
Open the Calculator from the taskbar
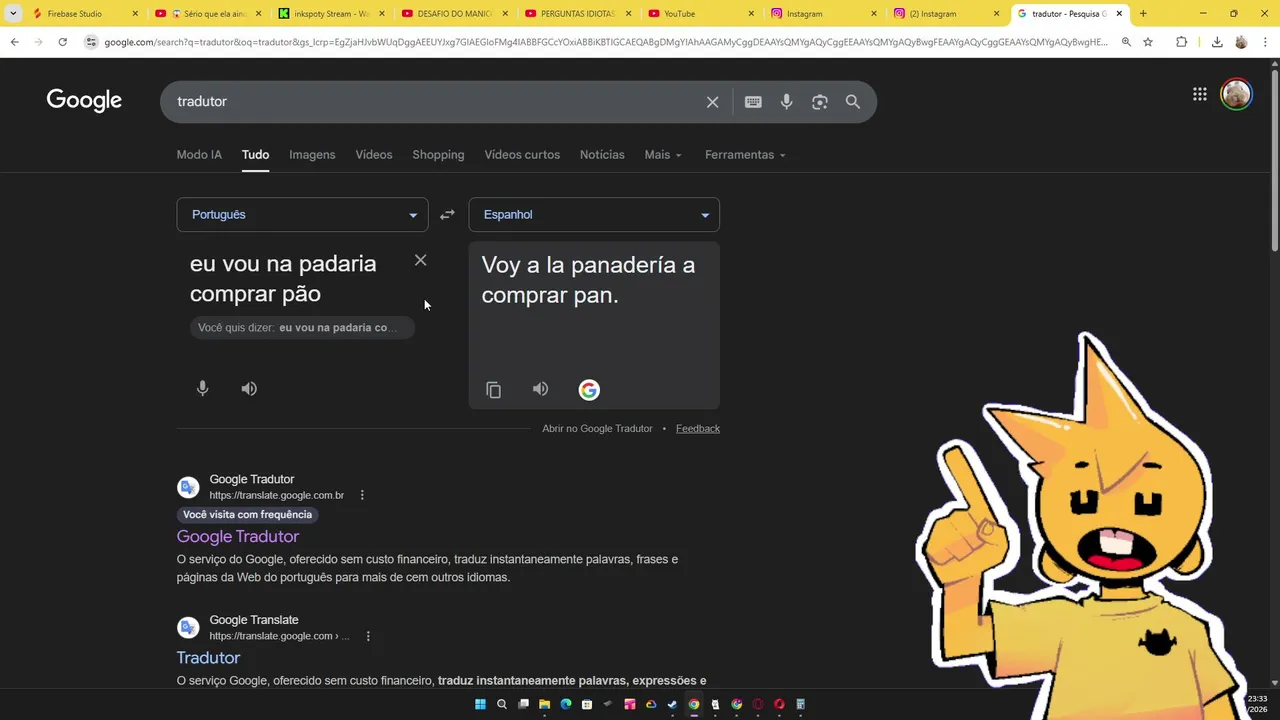[x=801, y=704]
